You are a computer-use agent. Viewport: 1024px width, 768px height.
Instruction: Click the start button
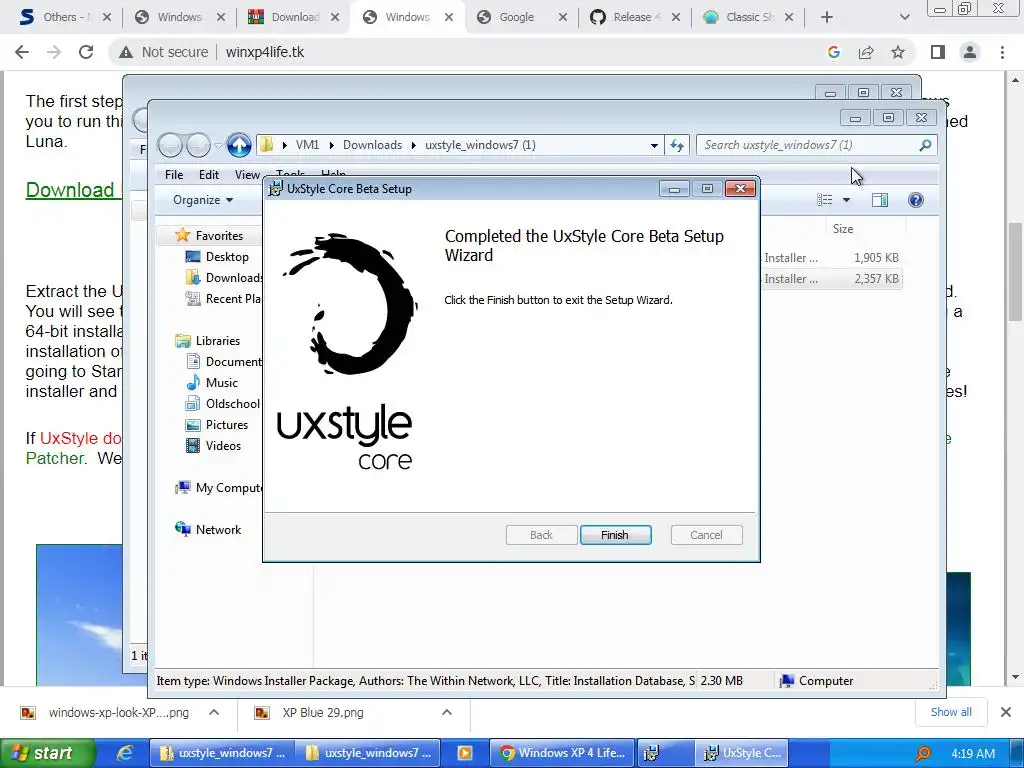pyautogui.click(x=47, y=753)
